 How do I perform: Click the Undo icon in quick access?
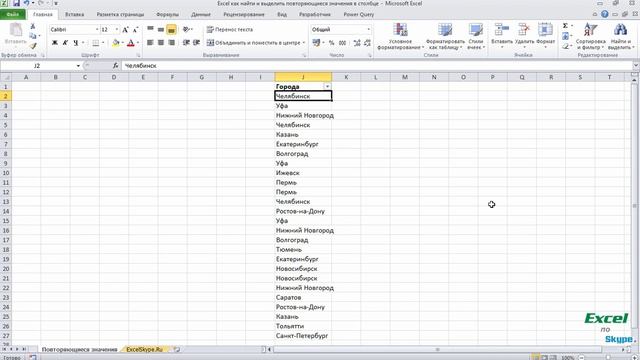pyautogui.click(x=26, y=3)
